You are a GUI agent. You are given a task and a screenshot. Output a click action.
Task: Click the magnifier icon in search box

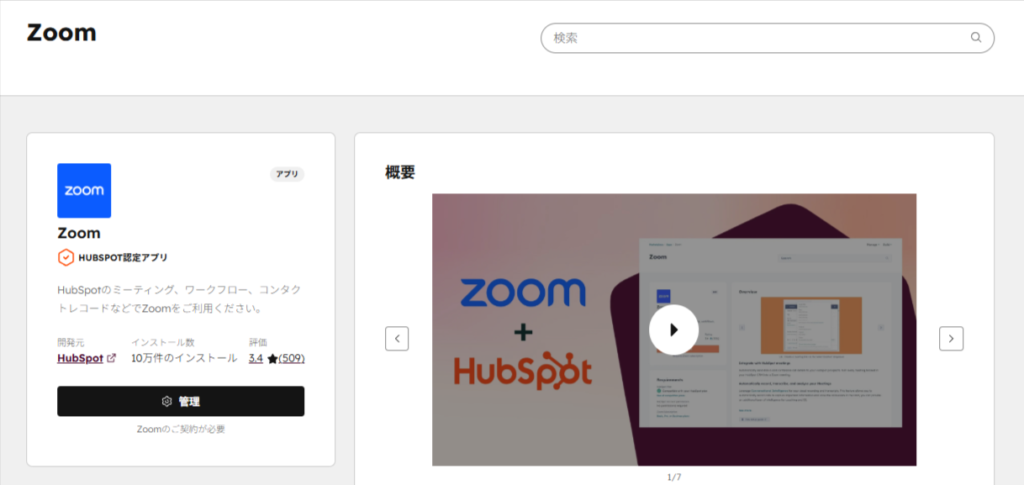point(976,37)
